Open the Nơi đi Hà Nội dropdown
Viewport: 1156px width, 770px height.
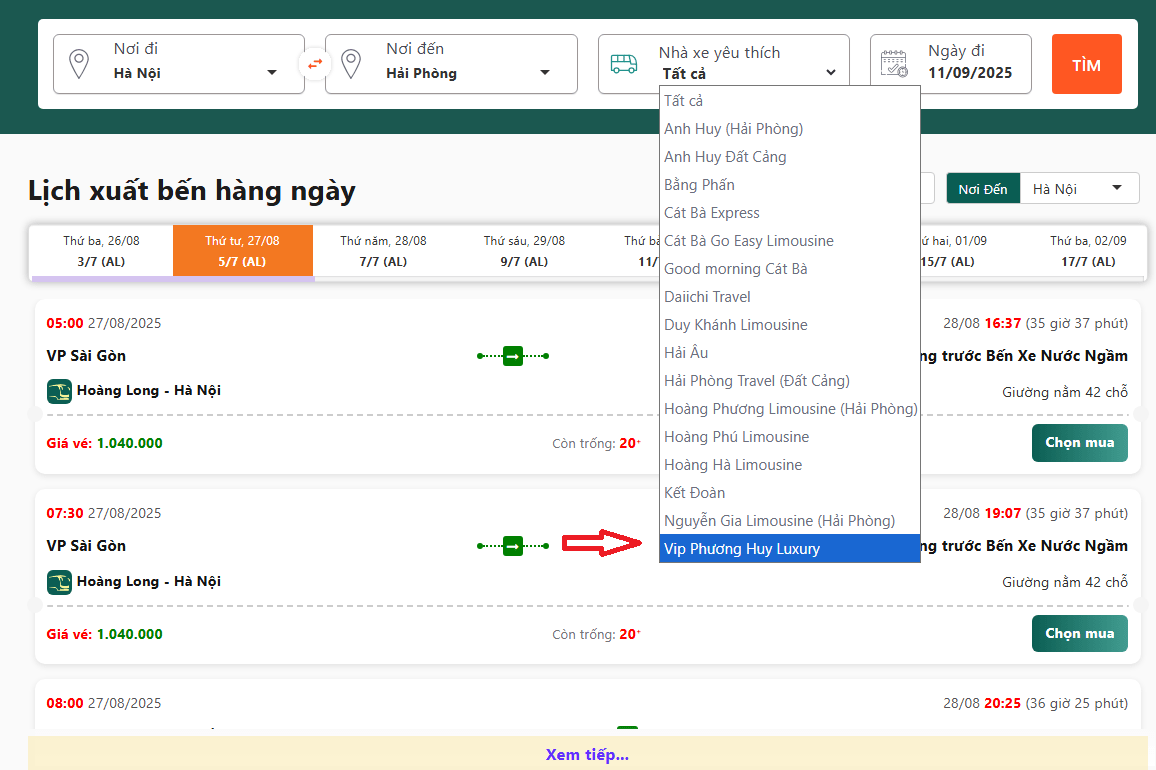click(195, 73)
